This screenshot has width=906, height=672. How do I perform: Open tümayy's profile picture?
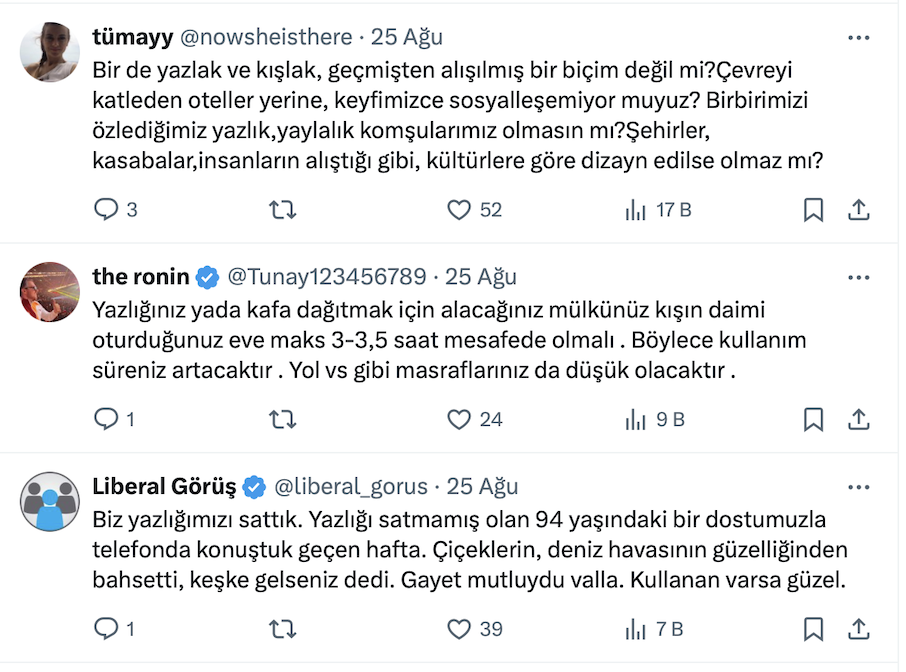49,53
